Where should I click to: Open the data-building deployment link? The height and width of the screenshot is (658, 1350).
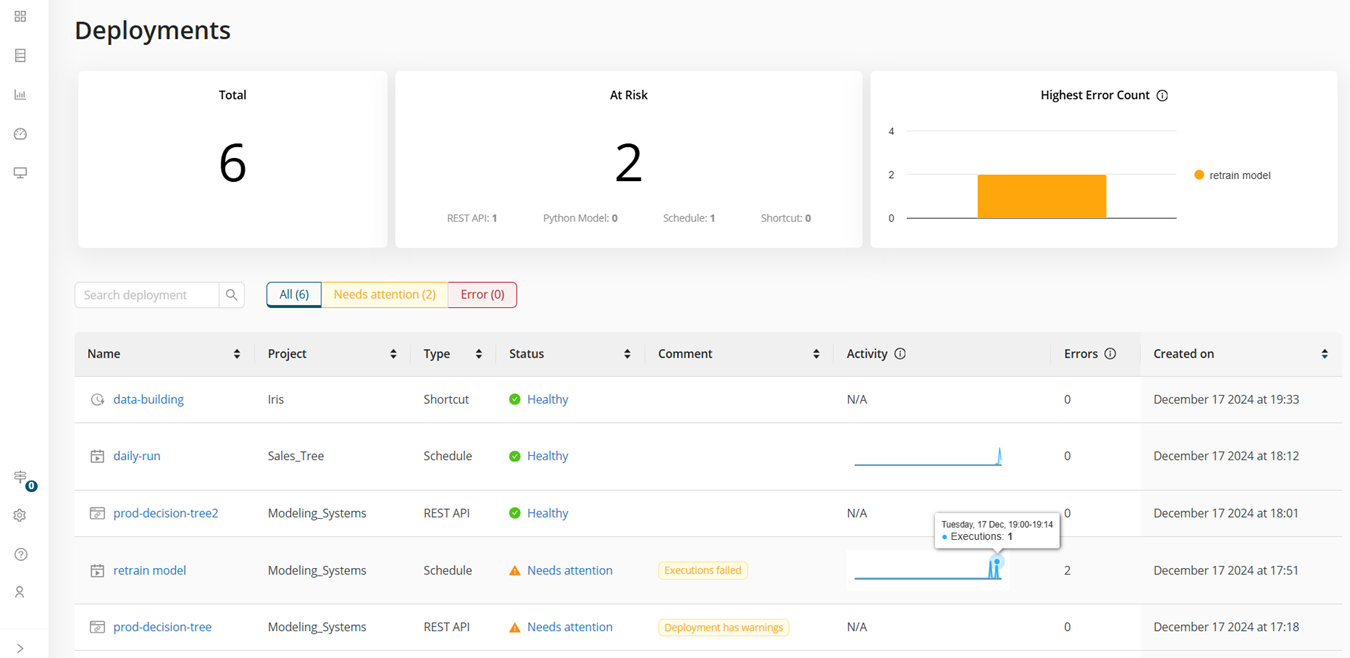point(148,399)
